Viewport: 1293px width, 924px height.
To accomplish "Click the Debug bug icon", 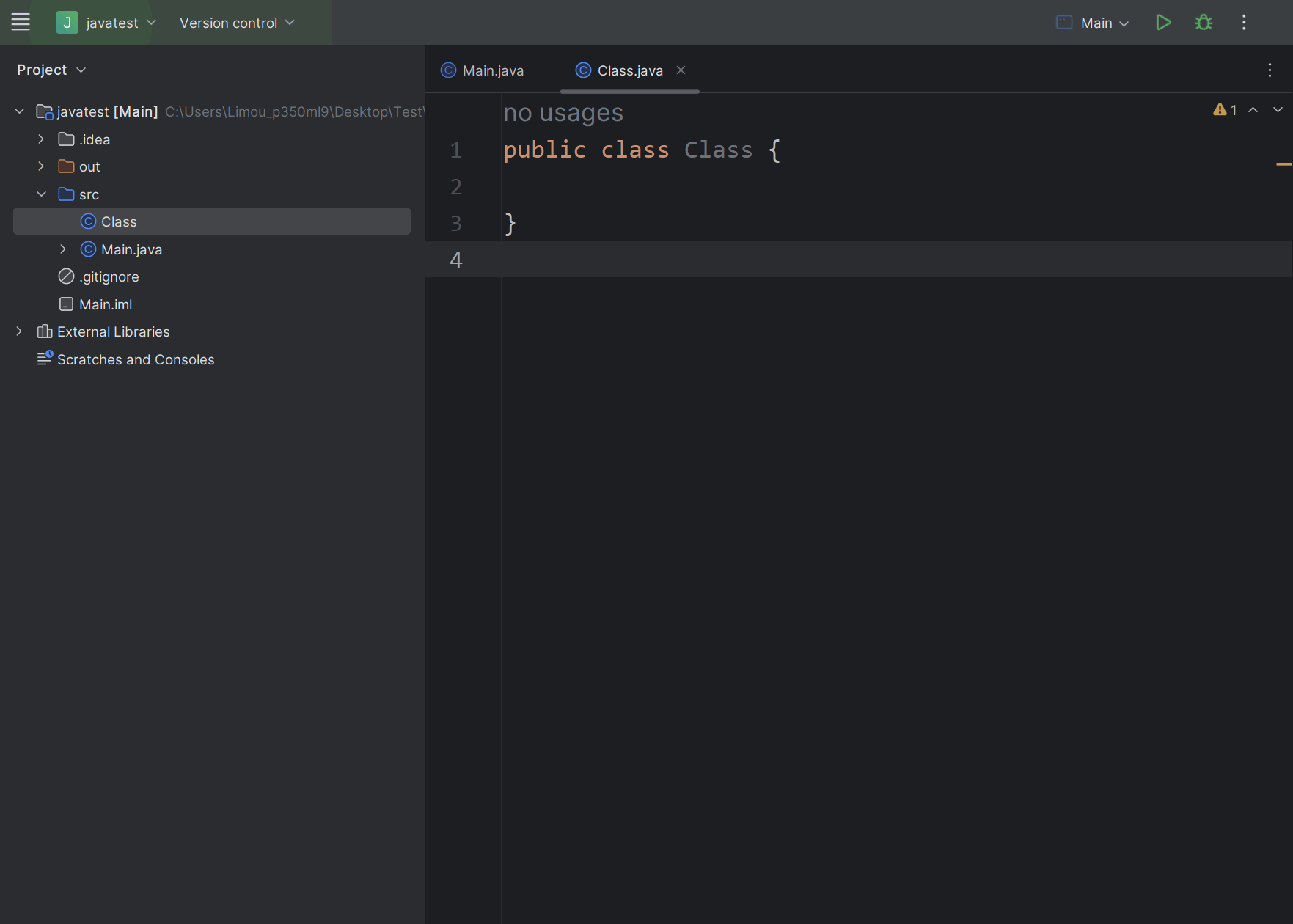I will [x=1204, y=23].
